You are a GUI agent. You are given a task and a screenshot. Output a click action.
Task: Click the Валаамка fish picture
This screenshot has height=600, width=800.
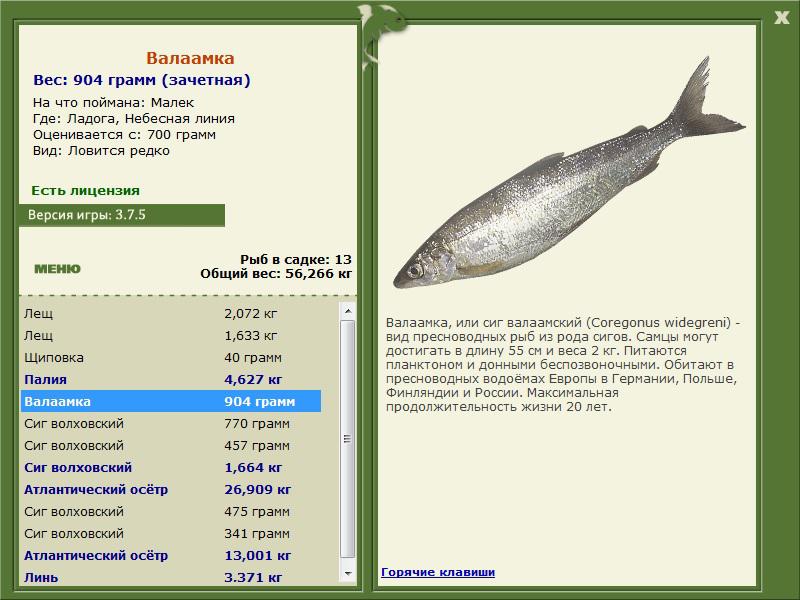click(x=569, y=173)
